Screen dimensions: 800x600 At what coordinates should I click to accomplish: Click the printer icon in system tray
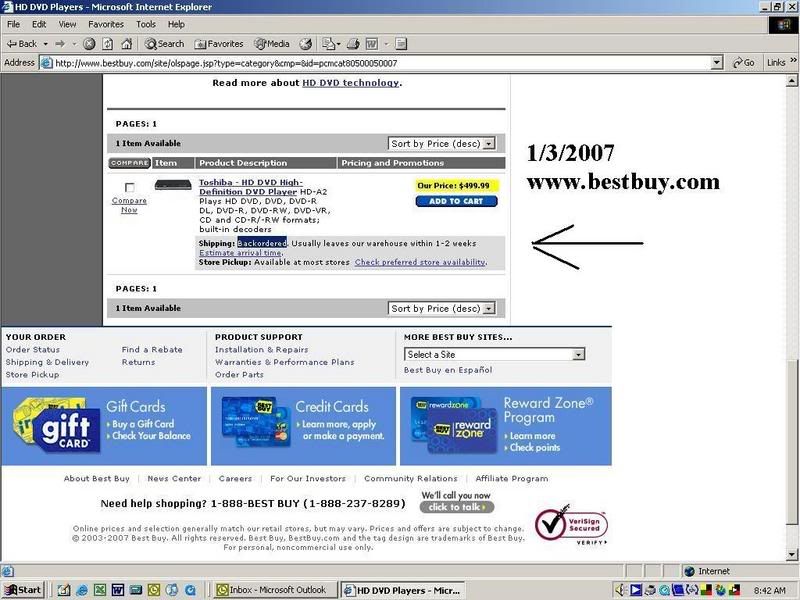coord(650,590)
